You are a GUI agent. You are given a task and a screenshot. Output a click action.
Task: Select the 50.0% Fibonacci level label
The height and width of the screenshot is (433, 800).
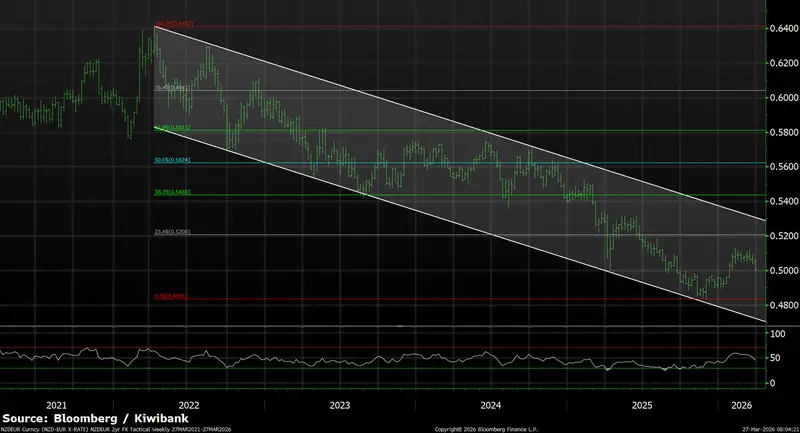coord(172,160)
